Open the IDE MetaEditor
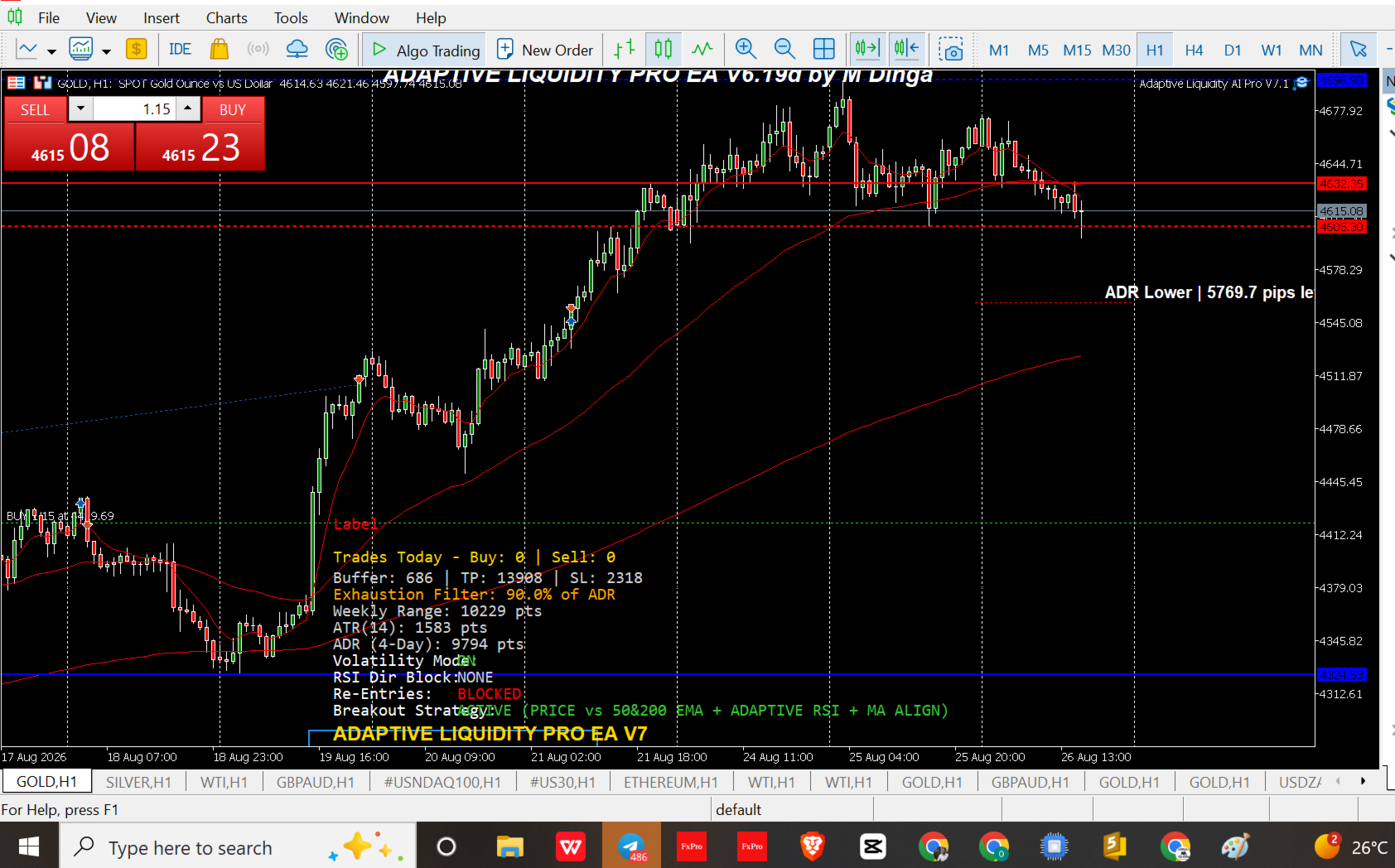Viewport: 1395px width, 868px height. [180, 50]
